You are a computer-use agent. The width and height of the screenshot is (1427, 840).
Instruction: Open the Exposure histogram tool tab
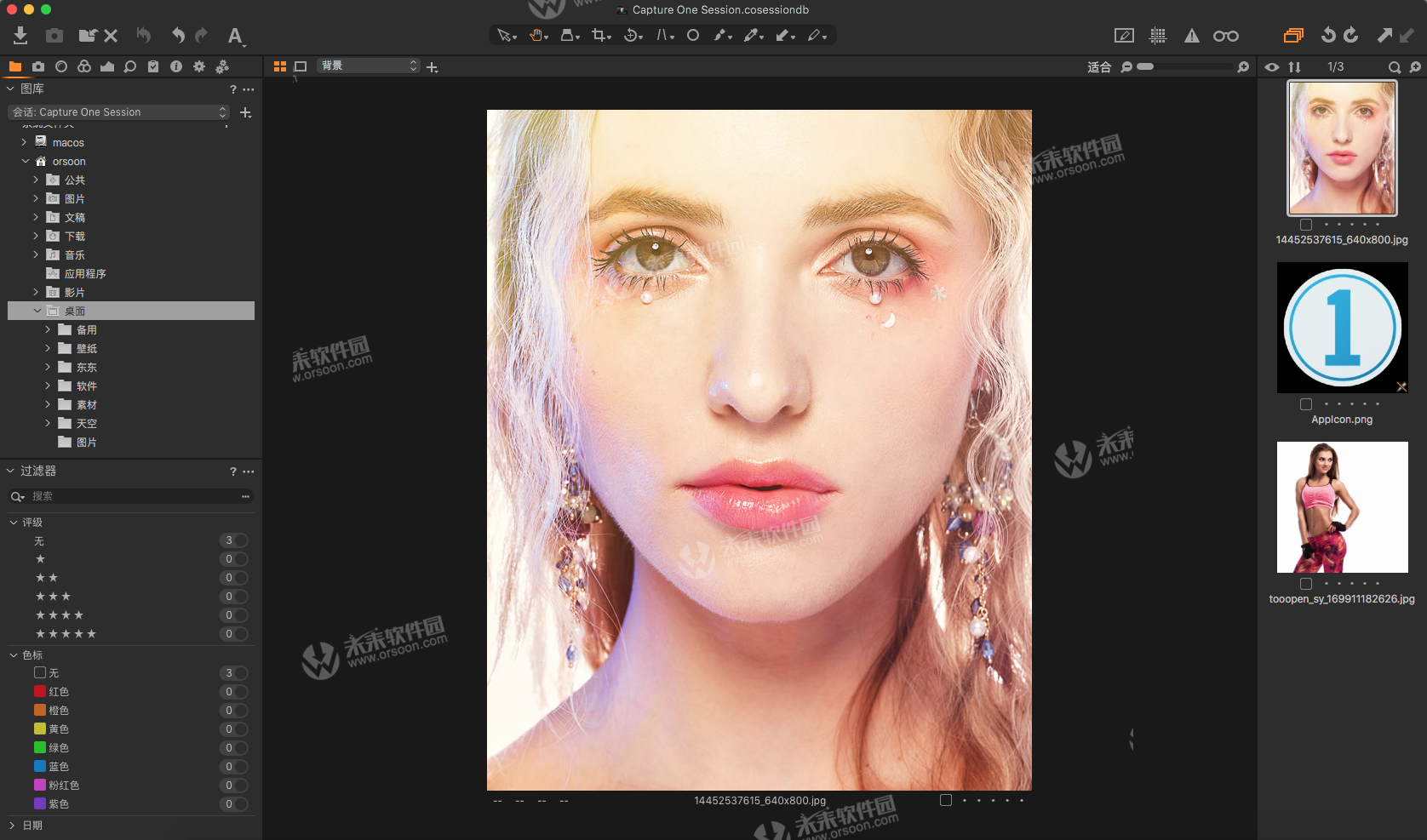107,66
